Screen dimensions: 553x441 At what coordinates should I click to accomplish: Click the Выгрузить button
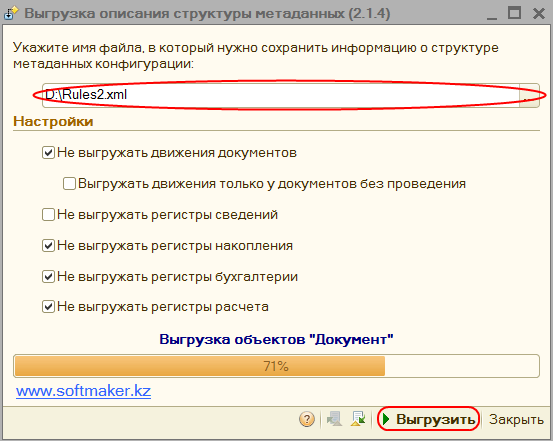pyautogui.click(x=429, y=419)
